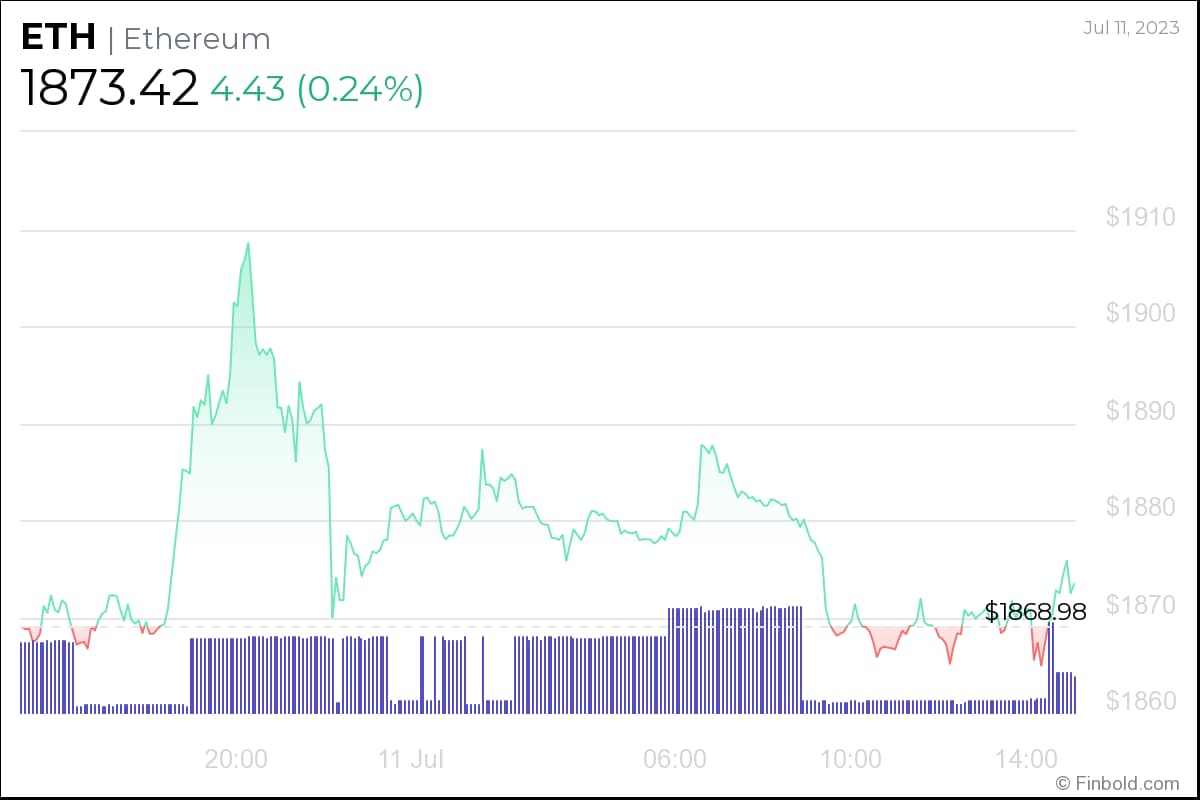Click the $1868.98 reference price label

pyautogui.click(x=1035, y=611)
